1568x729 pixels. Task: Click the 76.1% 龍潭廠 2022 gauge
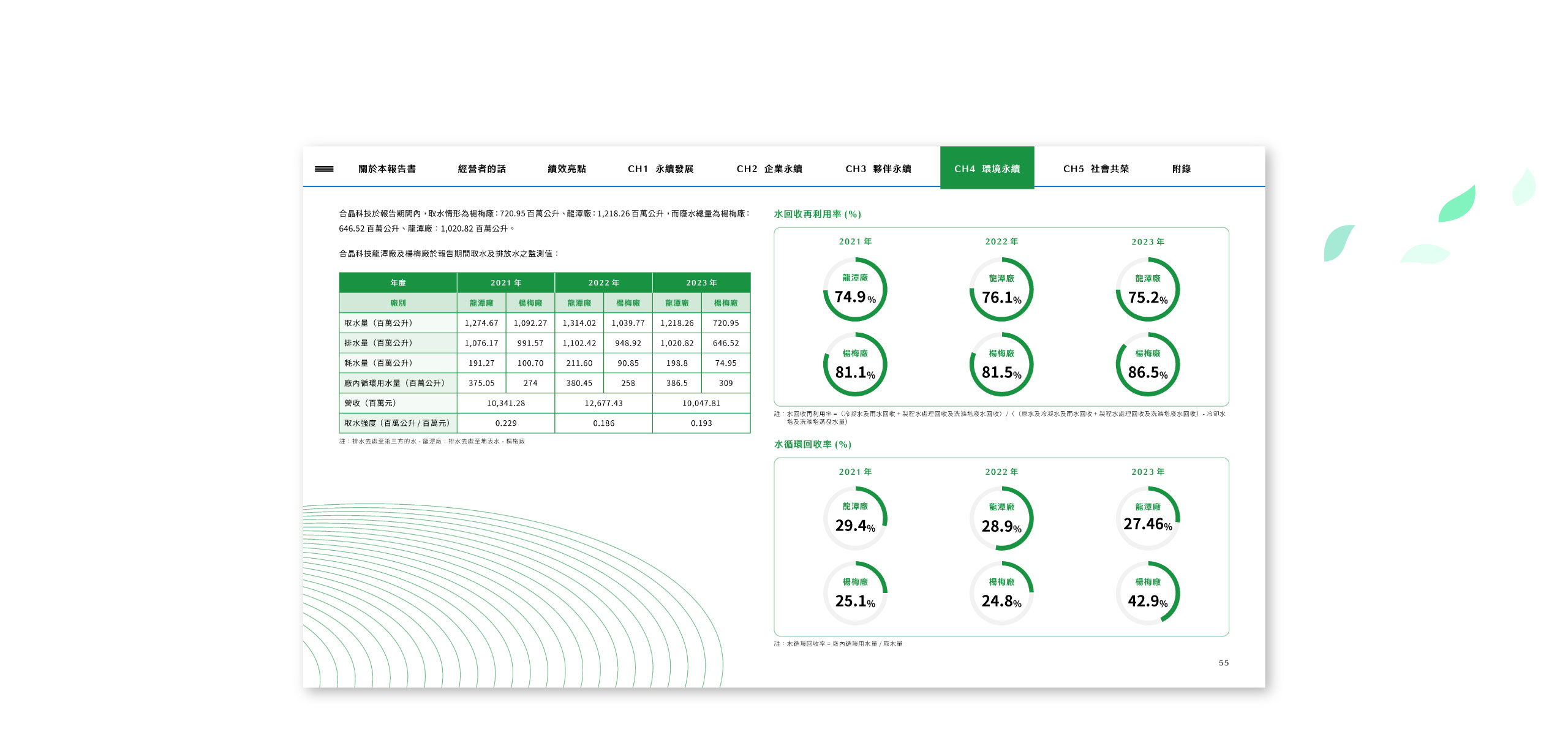pyautogui.click(x=1001, y=290)
